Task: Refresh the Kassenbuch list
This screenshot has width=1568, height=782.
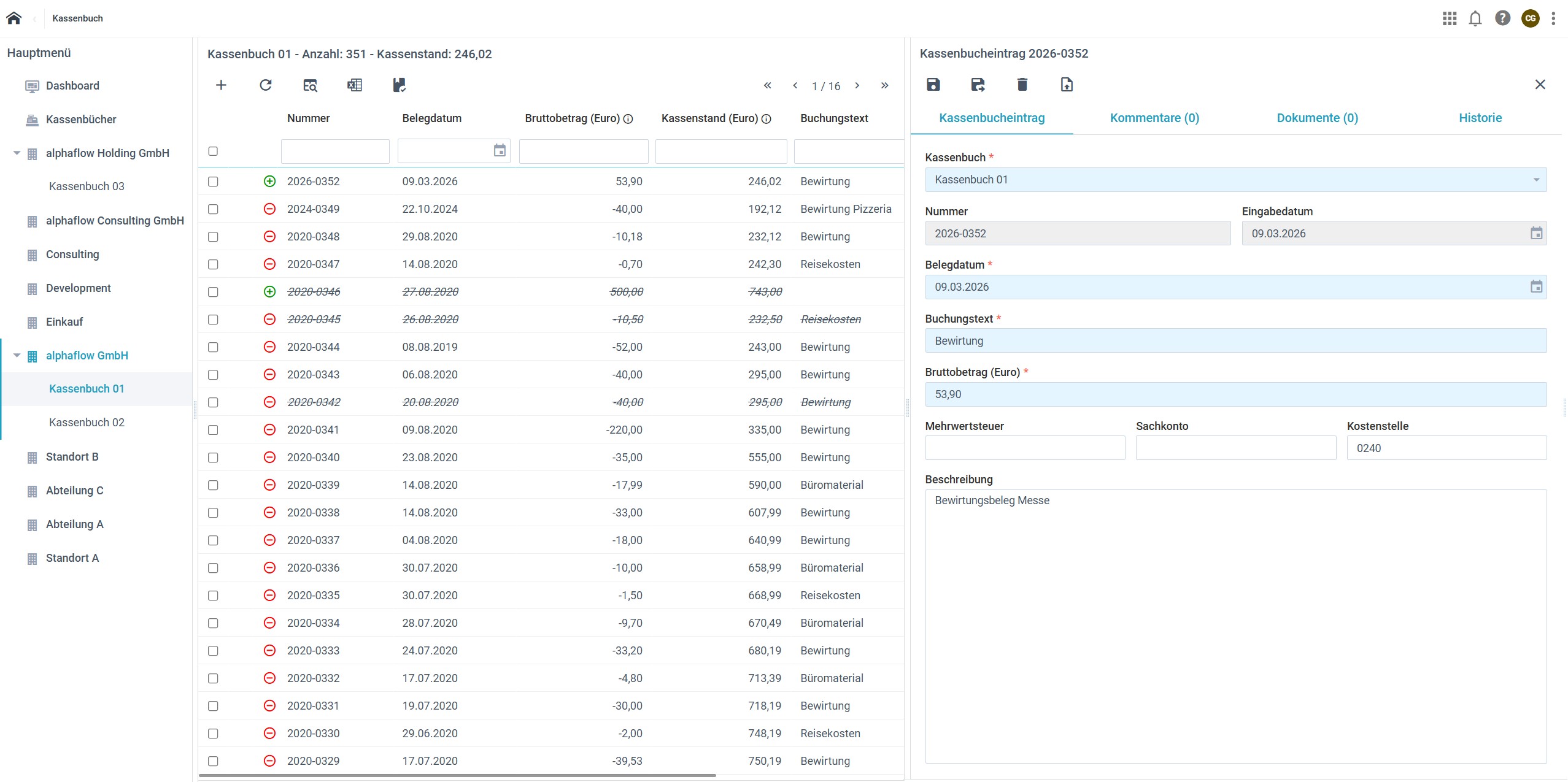Action: pyautogui.click(x=266, y=85)
